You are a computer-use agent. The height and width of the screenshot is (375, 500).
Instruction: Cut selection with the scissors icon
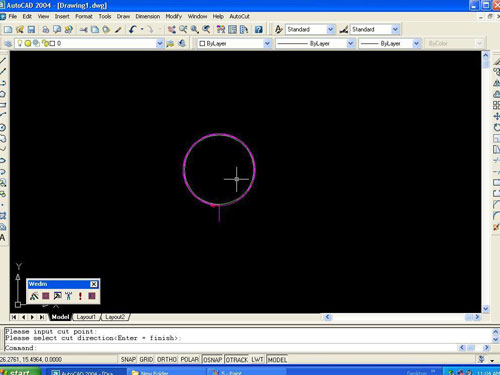click(x=83, y=30)
